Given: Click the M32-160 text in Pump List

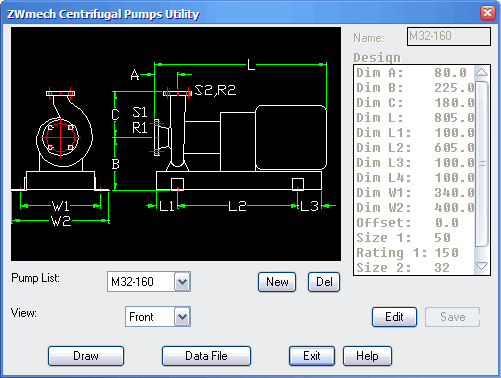Looking at the screenshot, I should click(x=132, y=282).
